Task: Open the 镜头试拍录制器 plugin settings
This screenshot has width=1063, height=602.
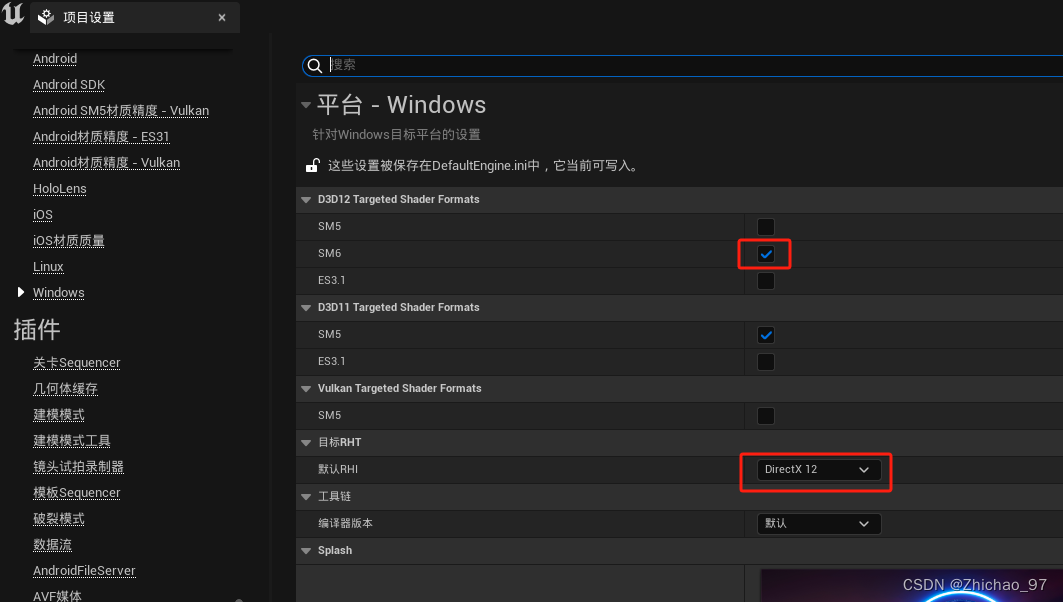Action: (x=79, y=466)
